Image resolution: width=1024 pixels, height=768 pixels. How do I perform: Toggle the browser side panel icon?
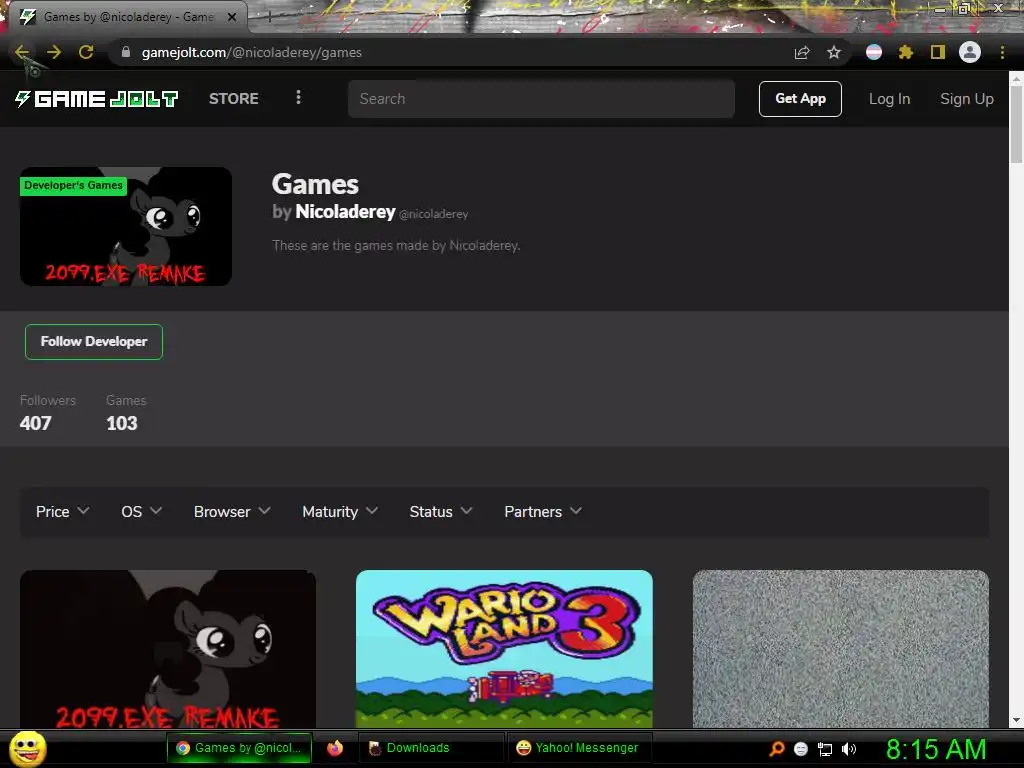938,52
